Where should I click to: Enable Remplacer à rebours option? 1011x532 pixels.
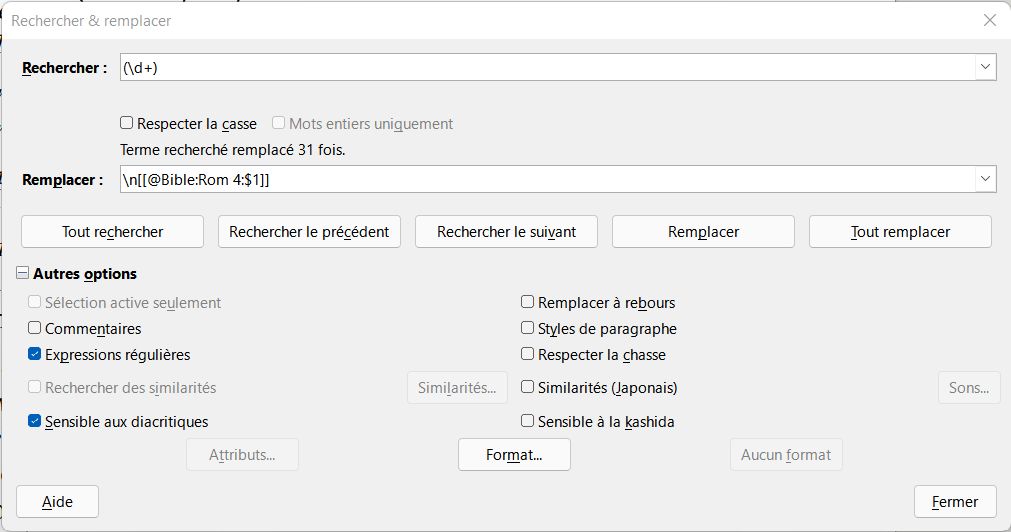coord(528,302)
